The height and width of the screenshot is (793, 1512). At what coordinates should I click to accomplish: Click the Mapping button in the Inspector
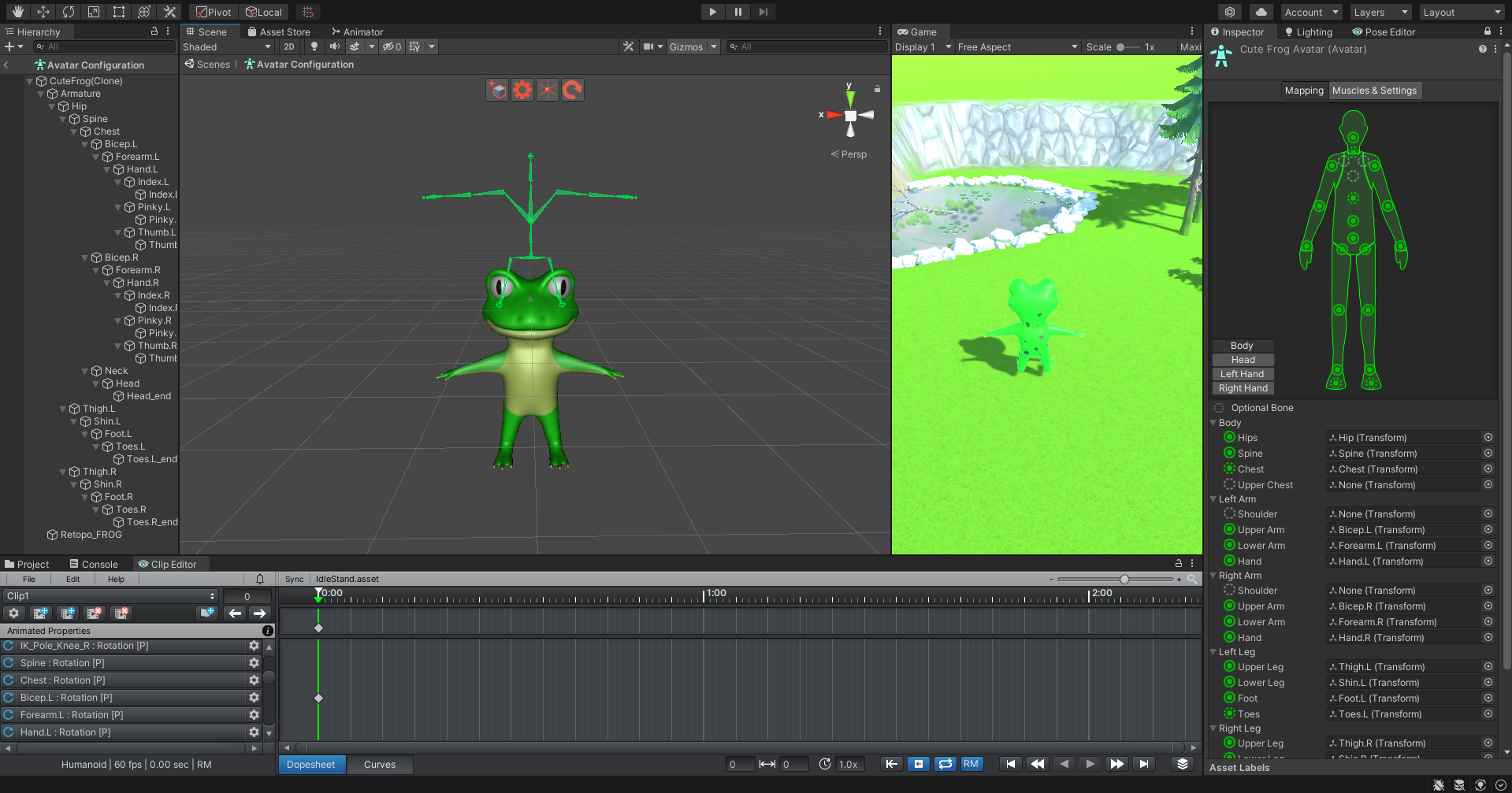pyautogui.click(x=1304, y=91)
